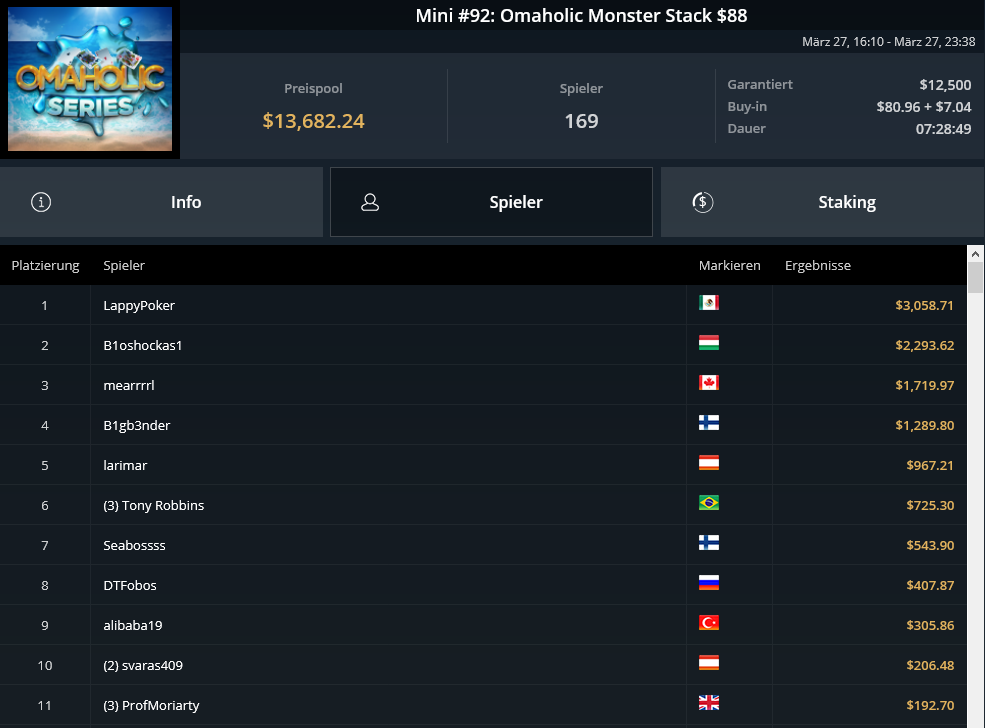985x728 pixels.
Task: Select the Spieler tab
Action: [491, 202]
